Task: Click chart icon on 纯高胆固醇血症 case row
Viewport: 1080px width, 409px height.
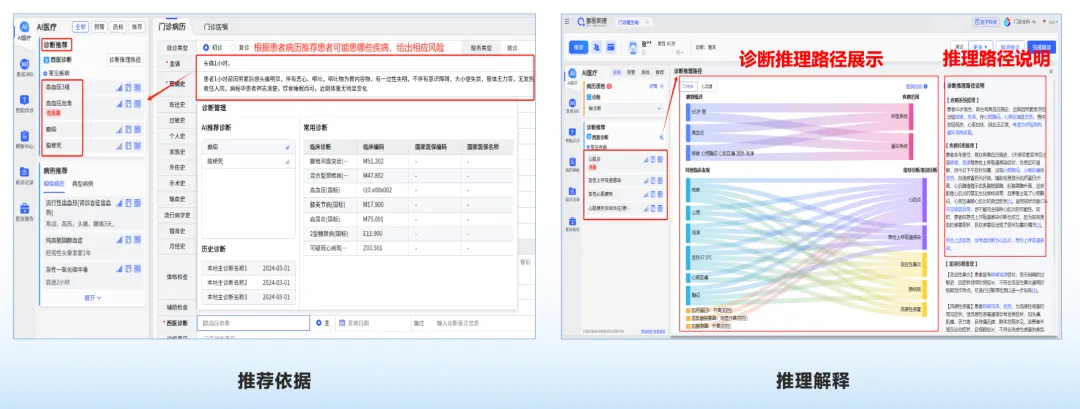Action: 119,238
